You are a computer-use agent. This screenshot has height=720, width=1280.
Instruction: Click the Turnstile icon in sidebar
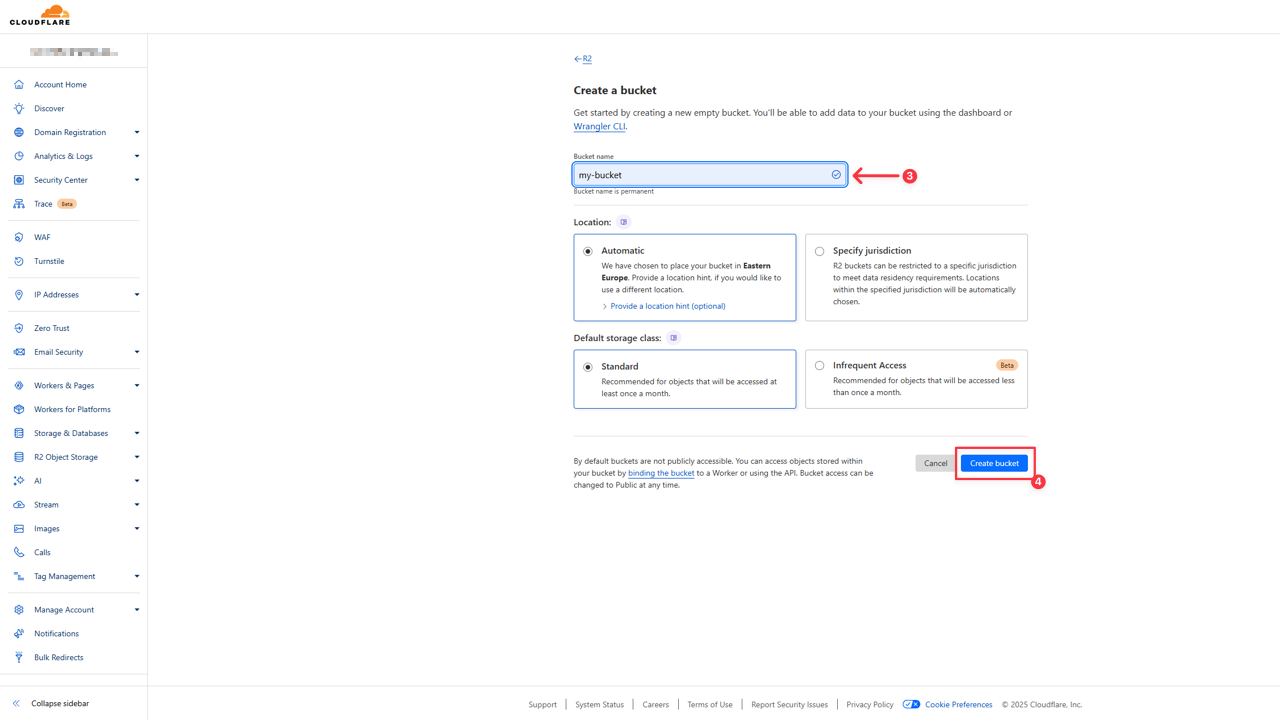(x=19, y=261)
